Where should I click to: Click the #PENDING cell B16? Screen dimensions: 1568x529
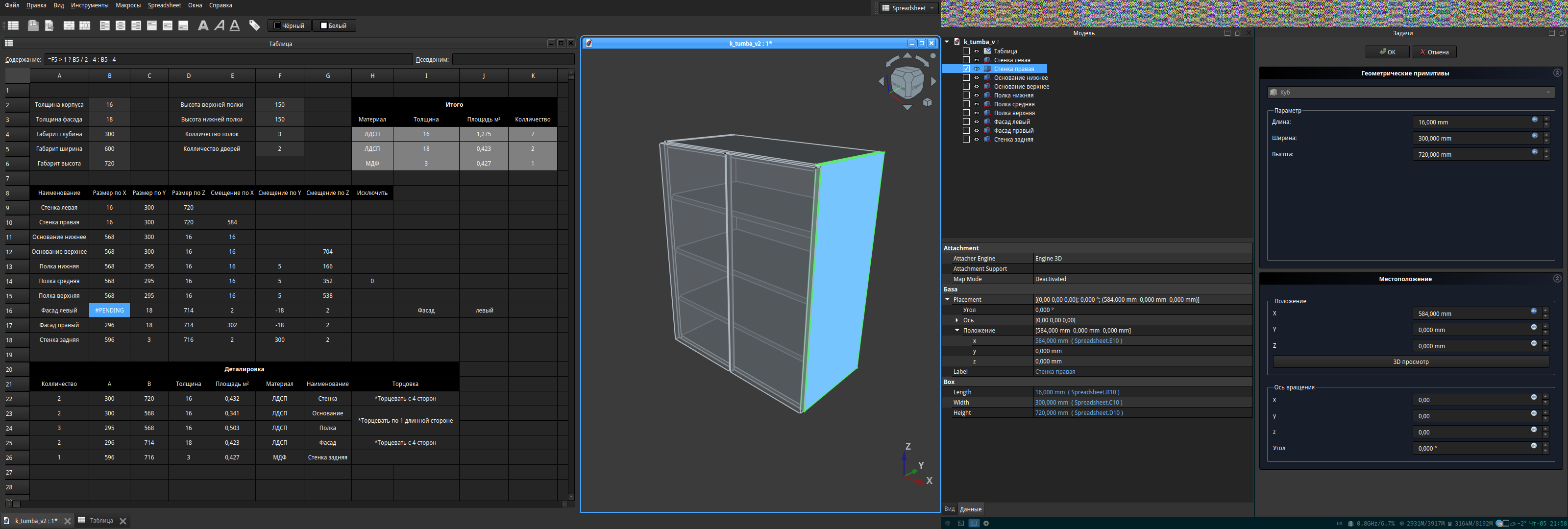[109, 311]
